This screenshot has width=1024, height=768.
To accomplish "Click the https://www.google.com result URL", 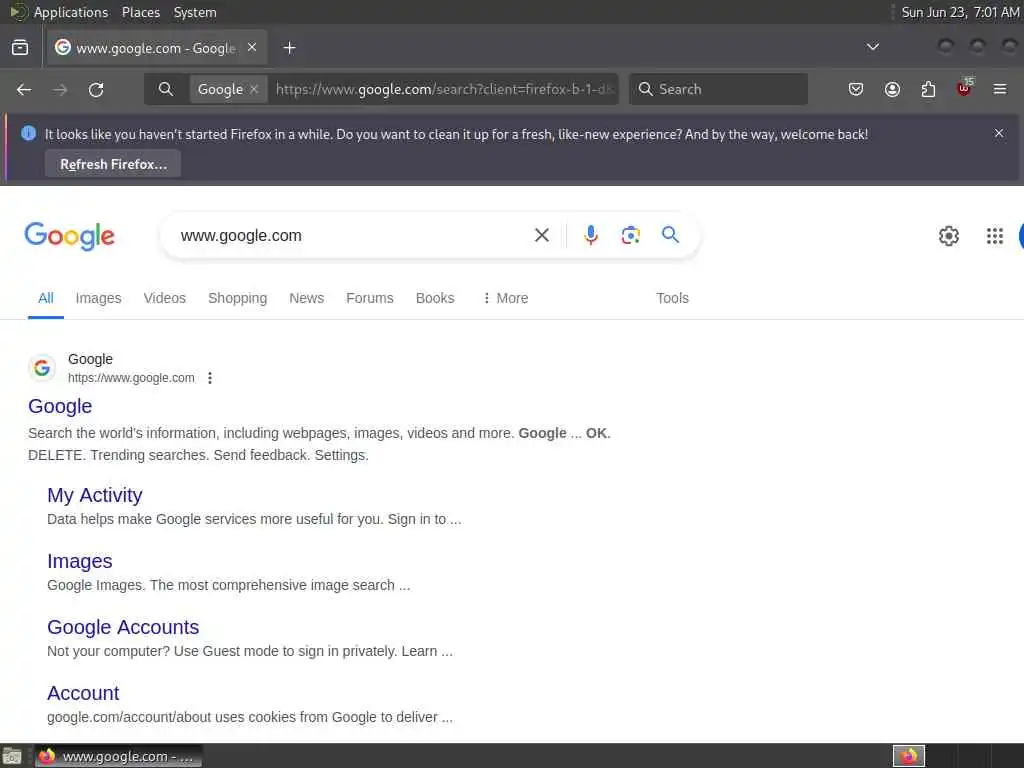I will 131,378.
